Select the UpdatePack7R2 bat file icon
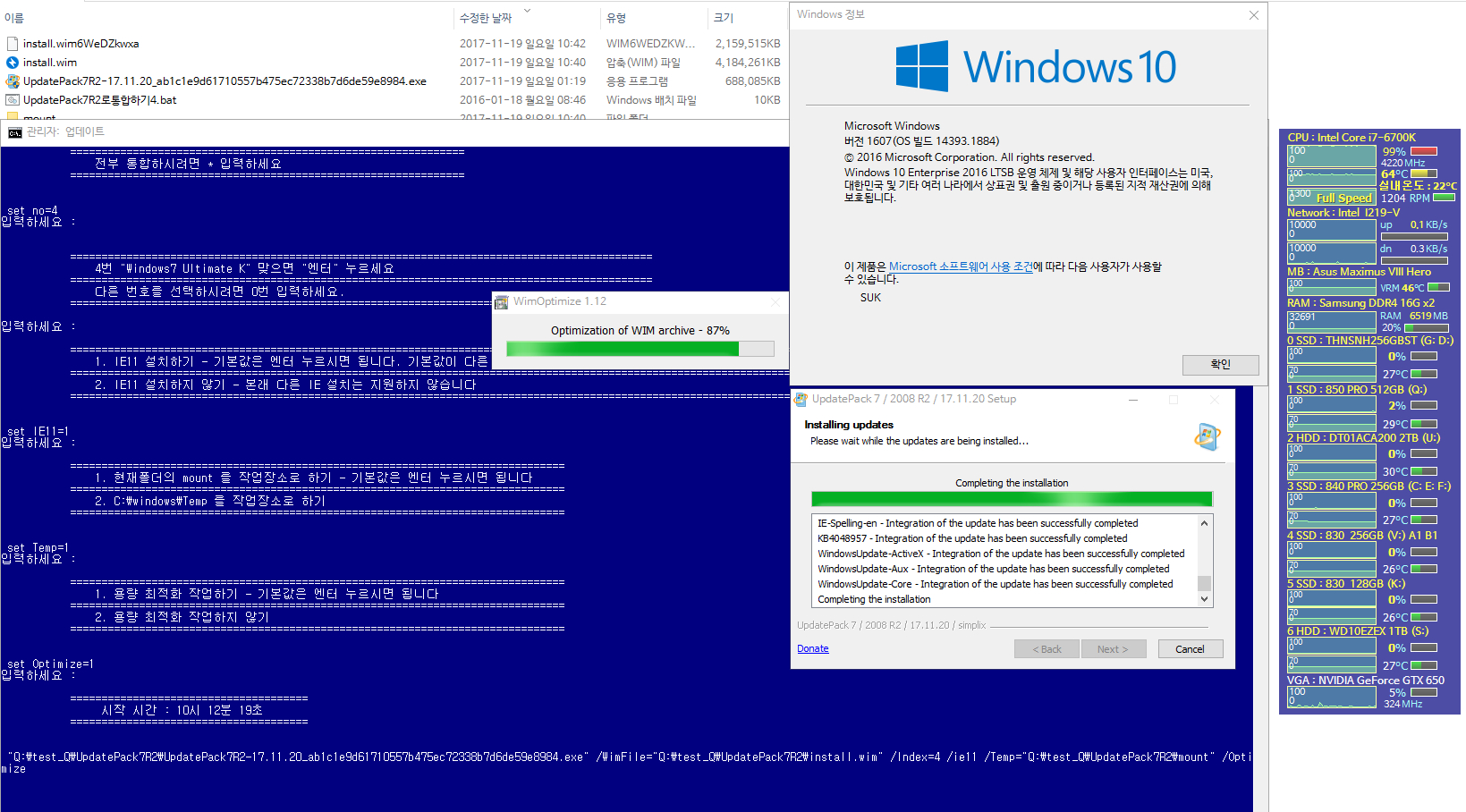Viewport: 1466px width, 812px height. click(13, 100)
